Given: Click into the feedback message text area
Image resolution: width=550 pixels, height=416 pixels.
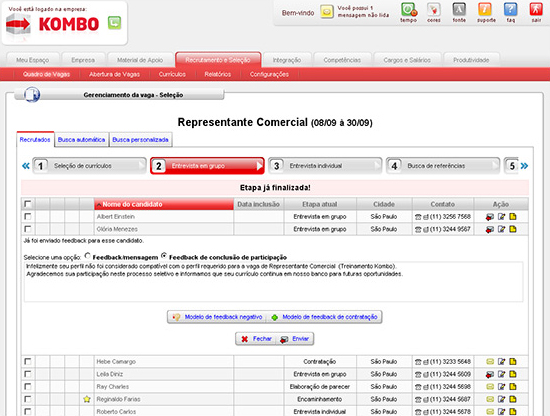Looking at the screenshot, I should pyautogui.click(x=273, y=282).
